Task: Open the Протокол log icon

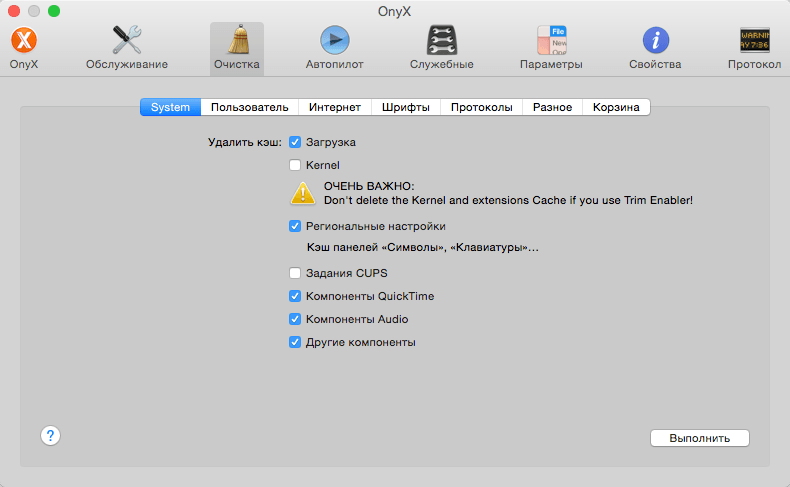Action: point(754,40)
